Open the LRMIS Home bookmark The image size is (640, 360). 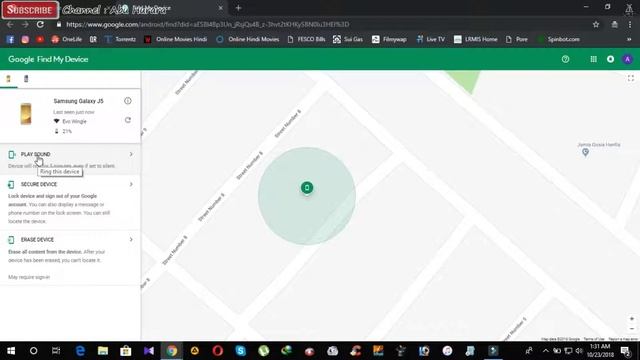point(476,39)
